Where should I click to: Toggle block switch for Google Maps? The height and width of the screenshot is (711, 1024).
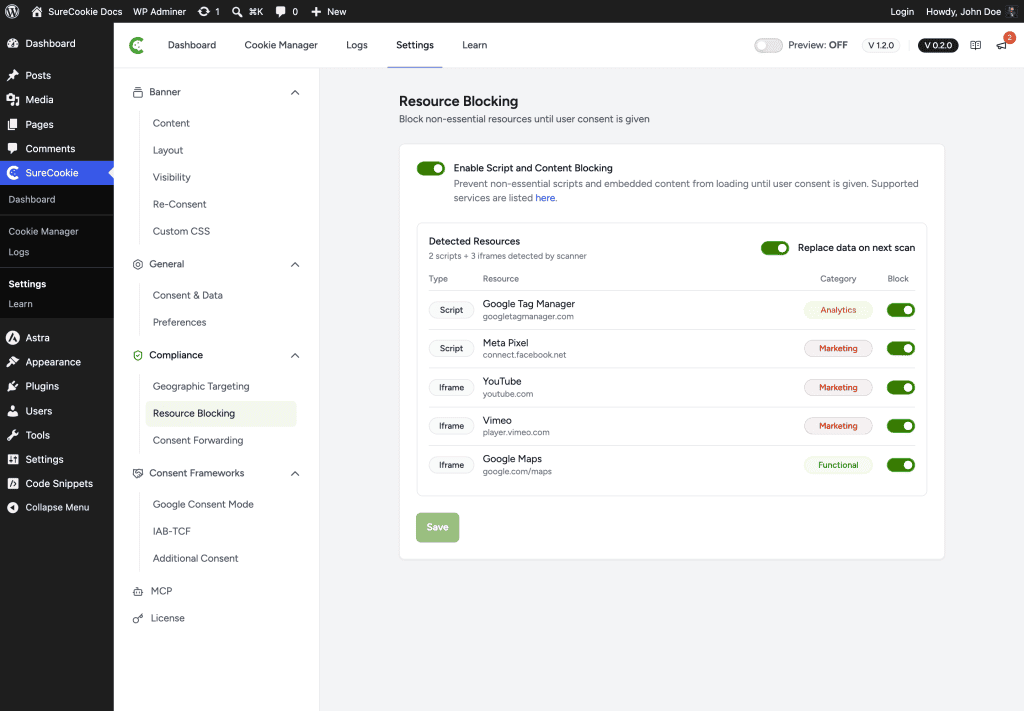point(901,465)
